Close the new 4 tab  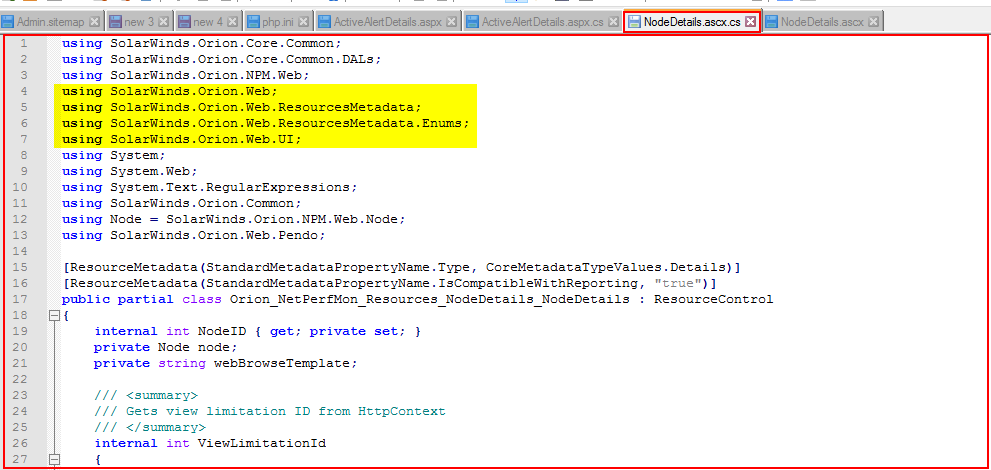(x=232, y=22)
